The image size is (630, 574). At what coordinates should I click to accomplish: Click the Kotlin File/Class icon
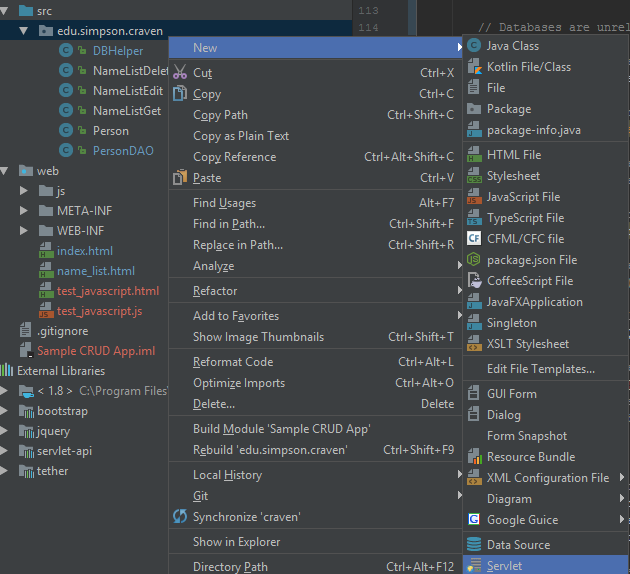pos(474,67)
